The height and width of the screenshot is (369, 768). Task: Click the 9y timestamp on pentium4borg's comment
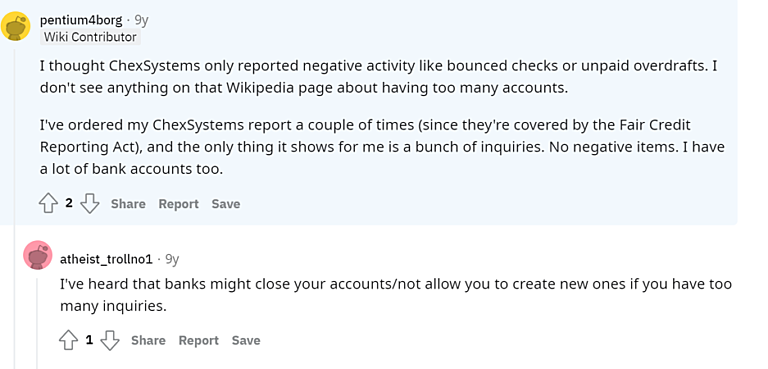point(142,20)
